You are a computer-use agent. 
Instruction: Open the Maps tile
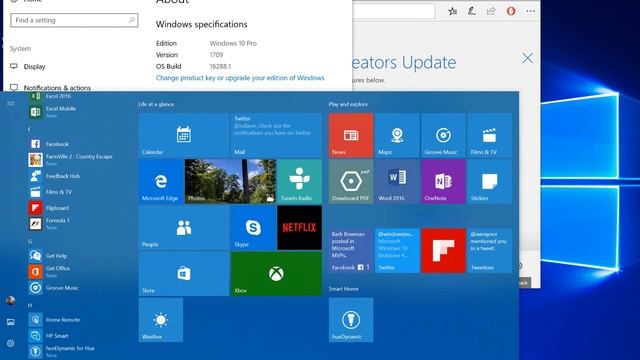pos(397,135)
